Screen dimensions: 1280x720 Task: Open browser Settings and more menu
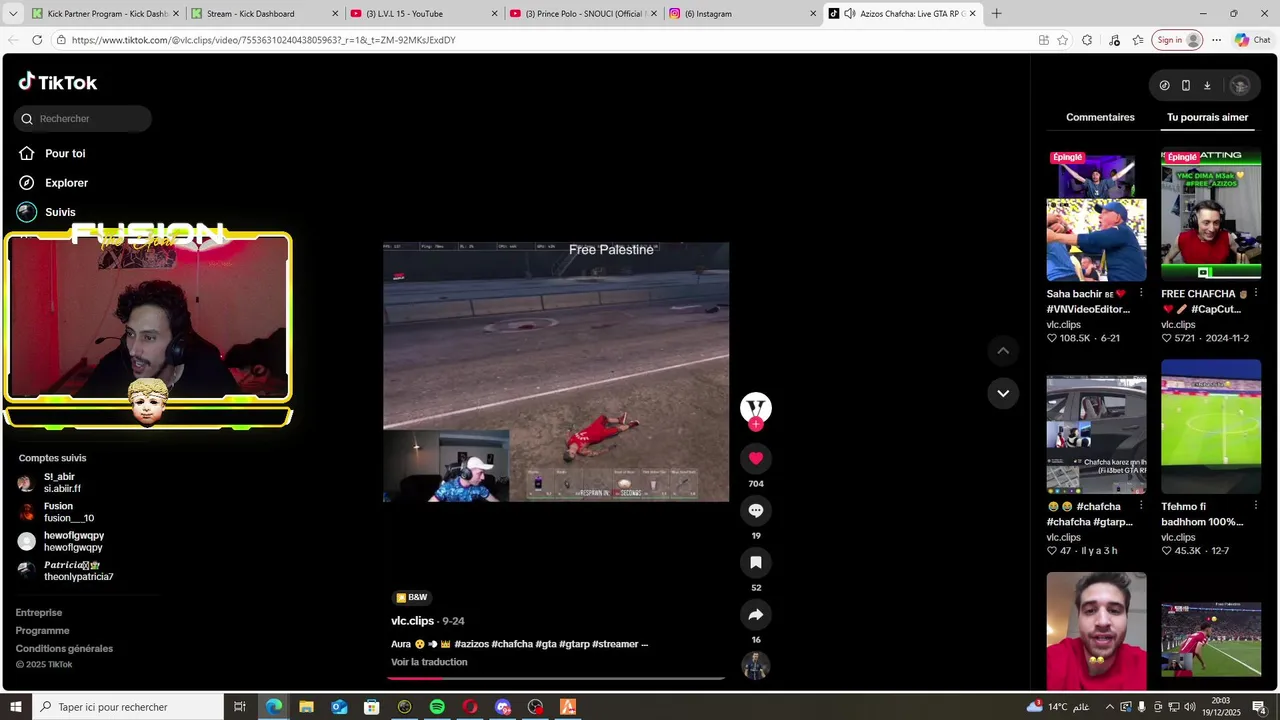[x=1216, y=40]
